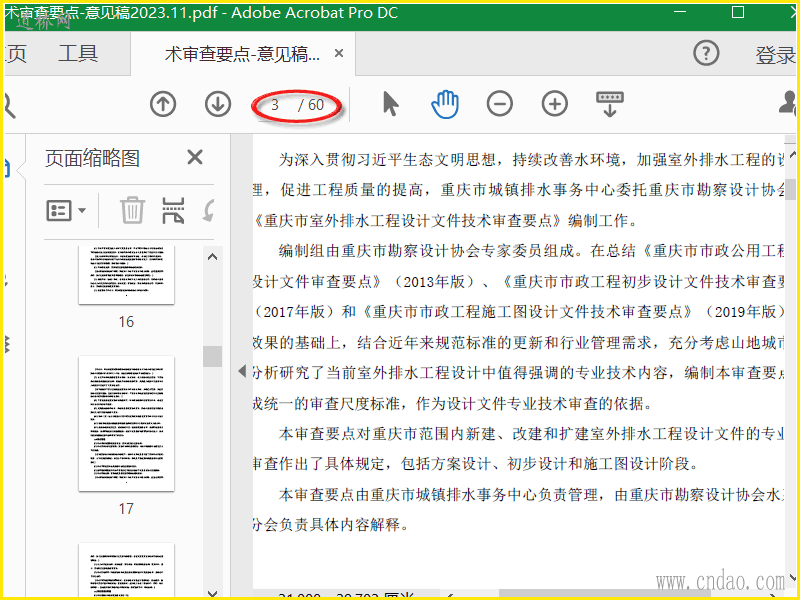Screen dimensions: 800x600
Task: Select page 17 thumbnail
Action: click(x=127, y=423)
